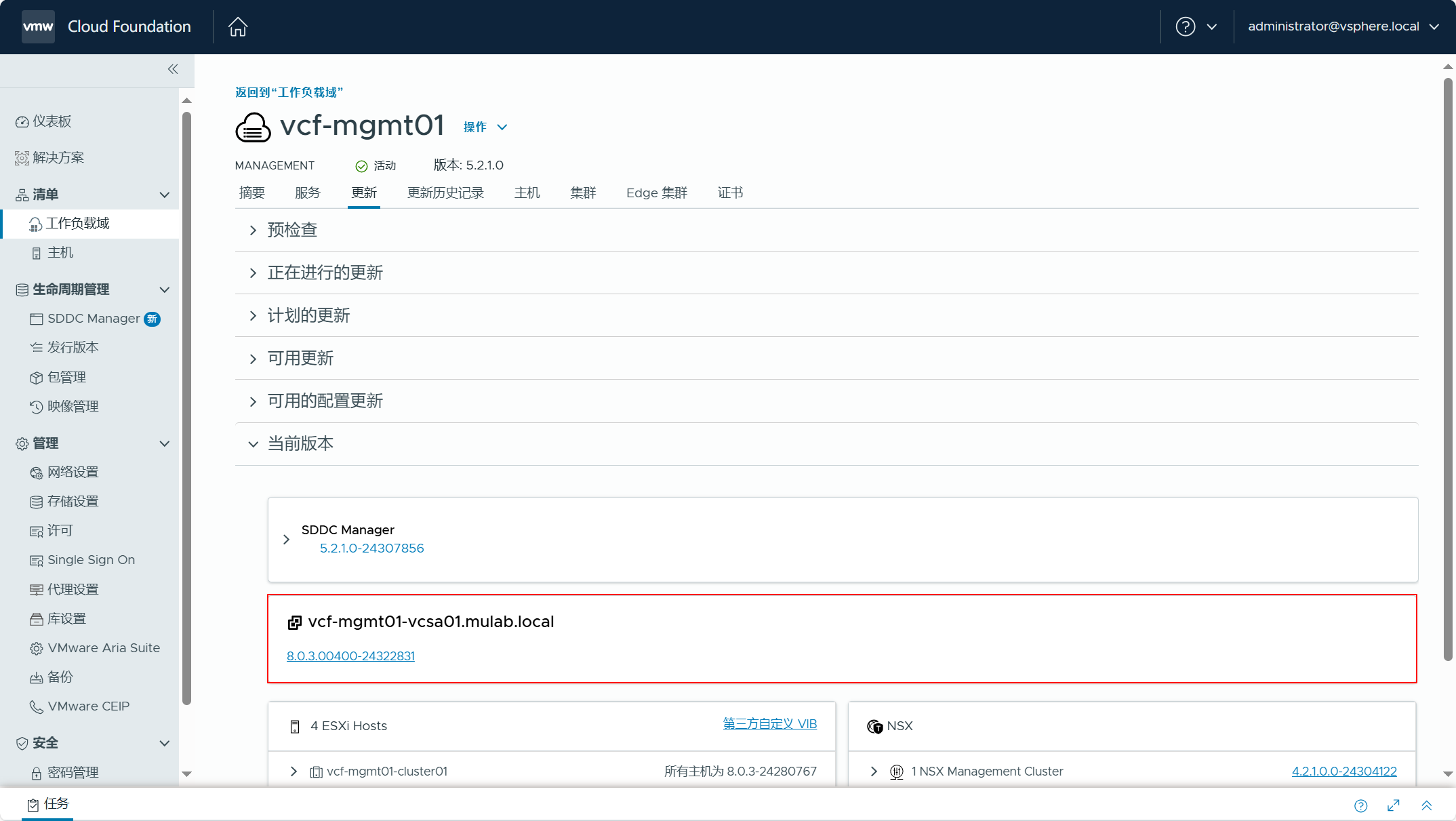The width and height of the screenshot is (1456, 821).
Task: Open 库设置 in sidebar
Action: coord(58,618)
